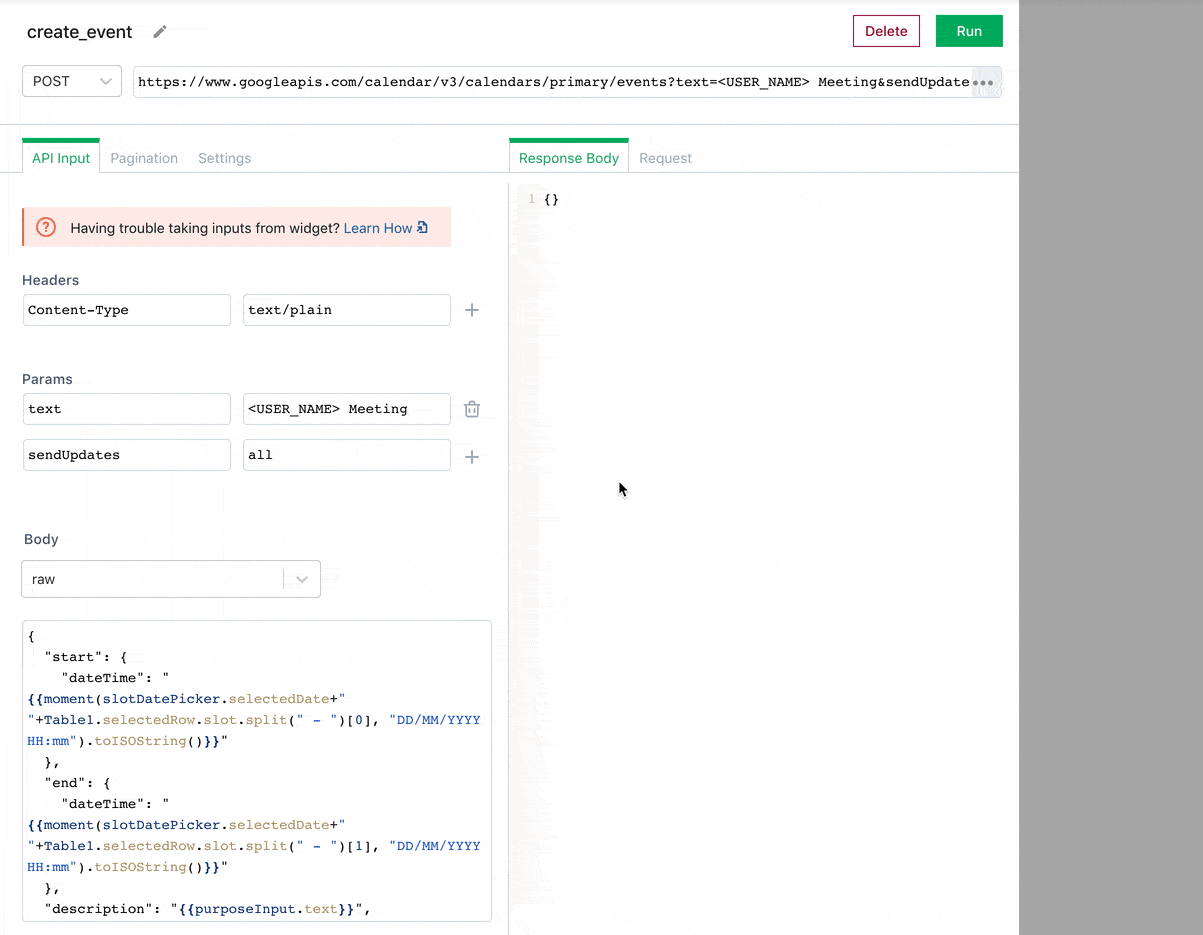Expand the raw body type dropdown

[x=301, y=579]
